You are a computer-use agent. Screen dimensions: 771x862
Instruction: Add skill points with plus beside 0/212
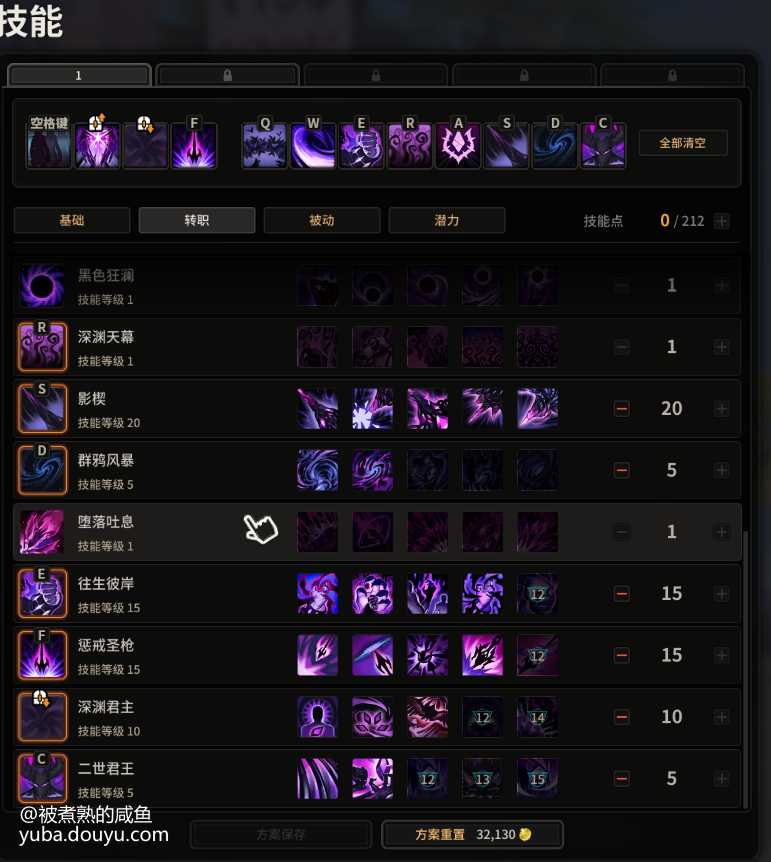coord(722,221)
